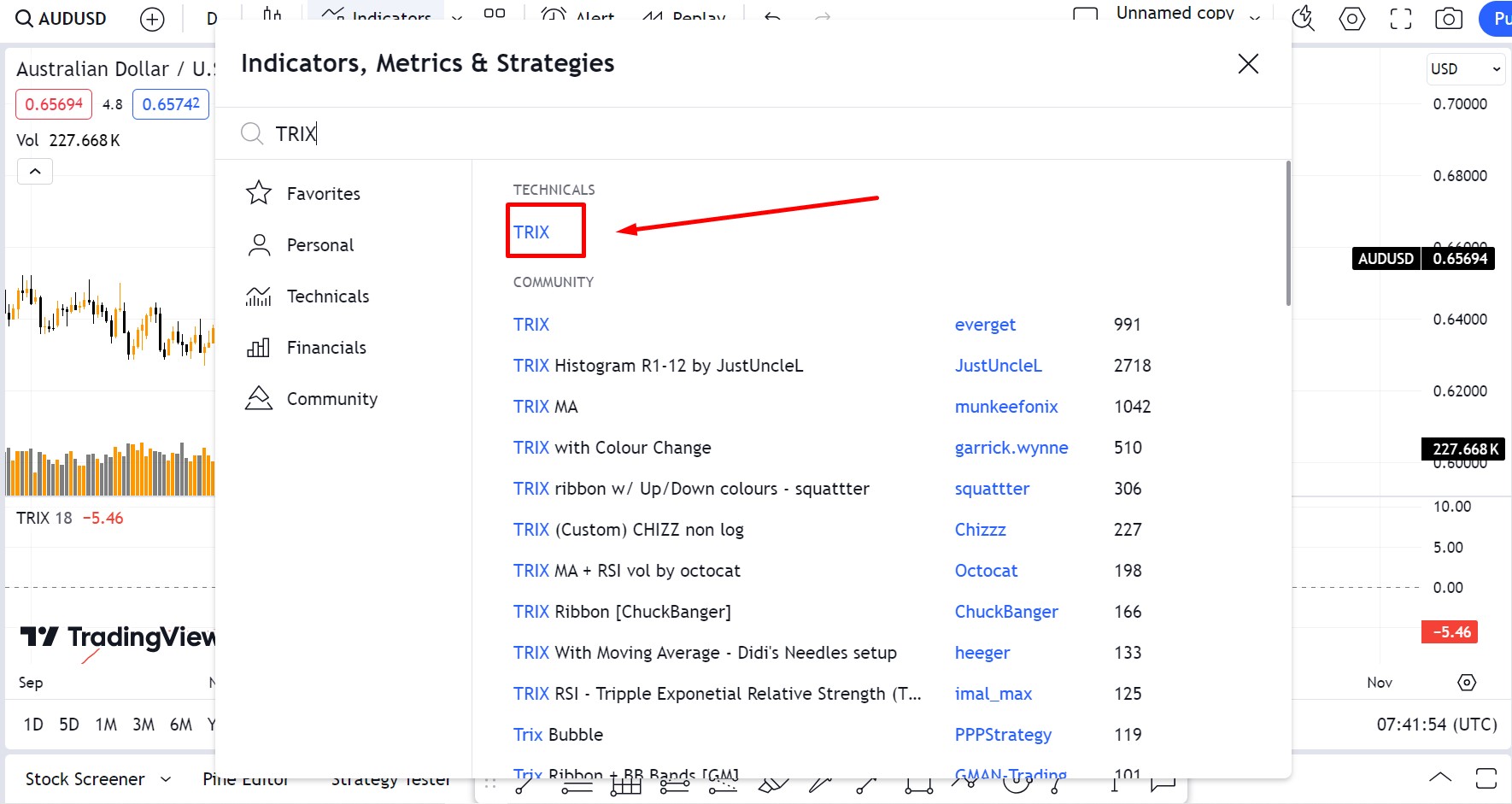Open chart settings hexagon icon in top bar
Screen dimensions: 1512x804
[1351, 19]
